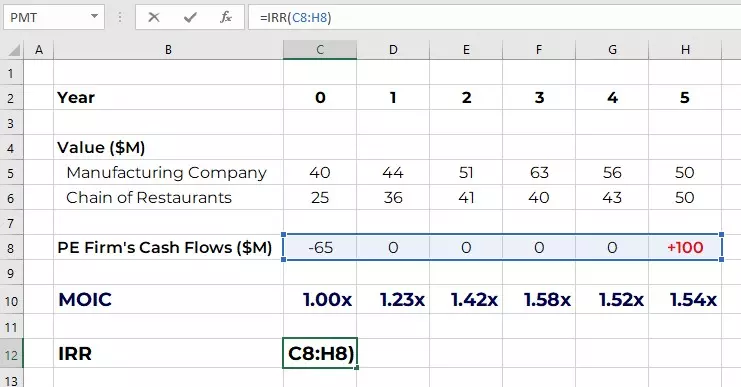This screenshot has width=741, height=387.
Task: Select row 8 header
Action: coord(11,248)
